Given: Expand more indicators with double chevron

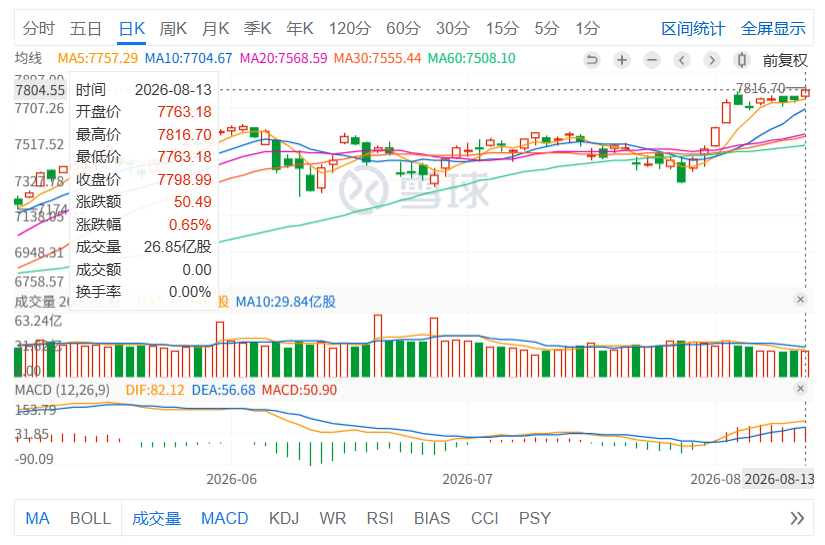Looking at the screenshot, I should tap(797, 519).
